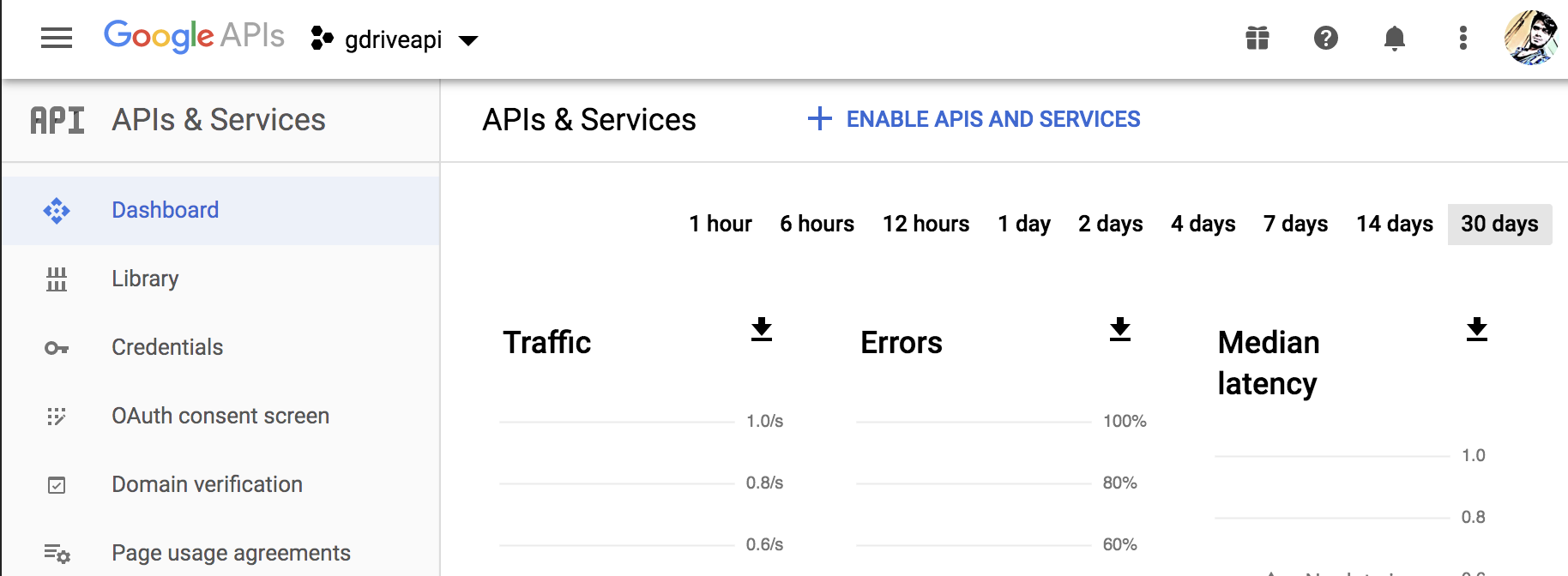Open the notifications bell
1568x576 pixels.
(x=1395, y=38)
